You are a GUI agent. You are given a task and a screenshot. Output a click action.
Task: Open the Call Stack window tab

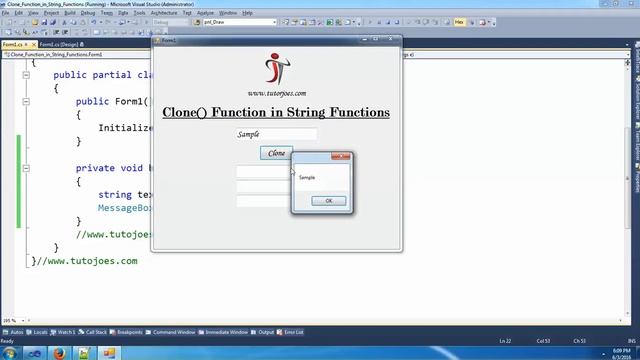pyautogui.click(x=93, y=332)
